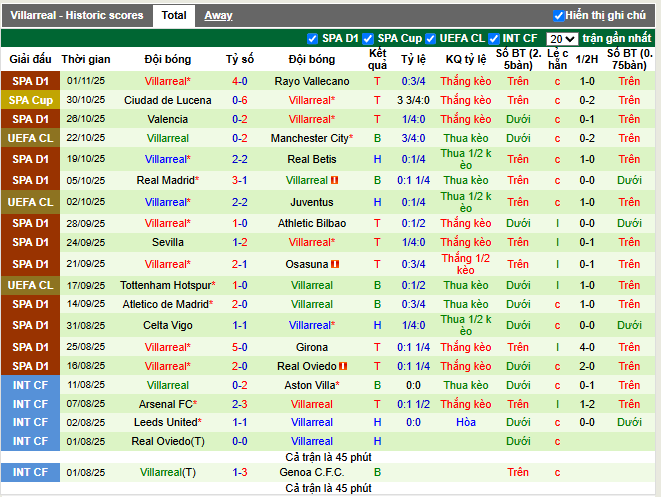This screenshot has width=661, height=497.
Task: Click Tottenham Hotspur* team name
Action: click(x=167, y=285)
